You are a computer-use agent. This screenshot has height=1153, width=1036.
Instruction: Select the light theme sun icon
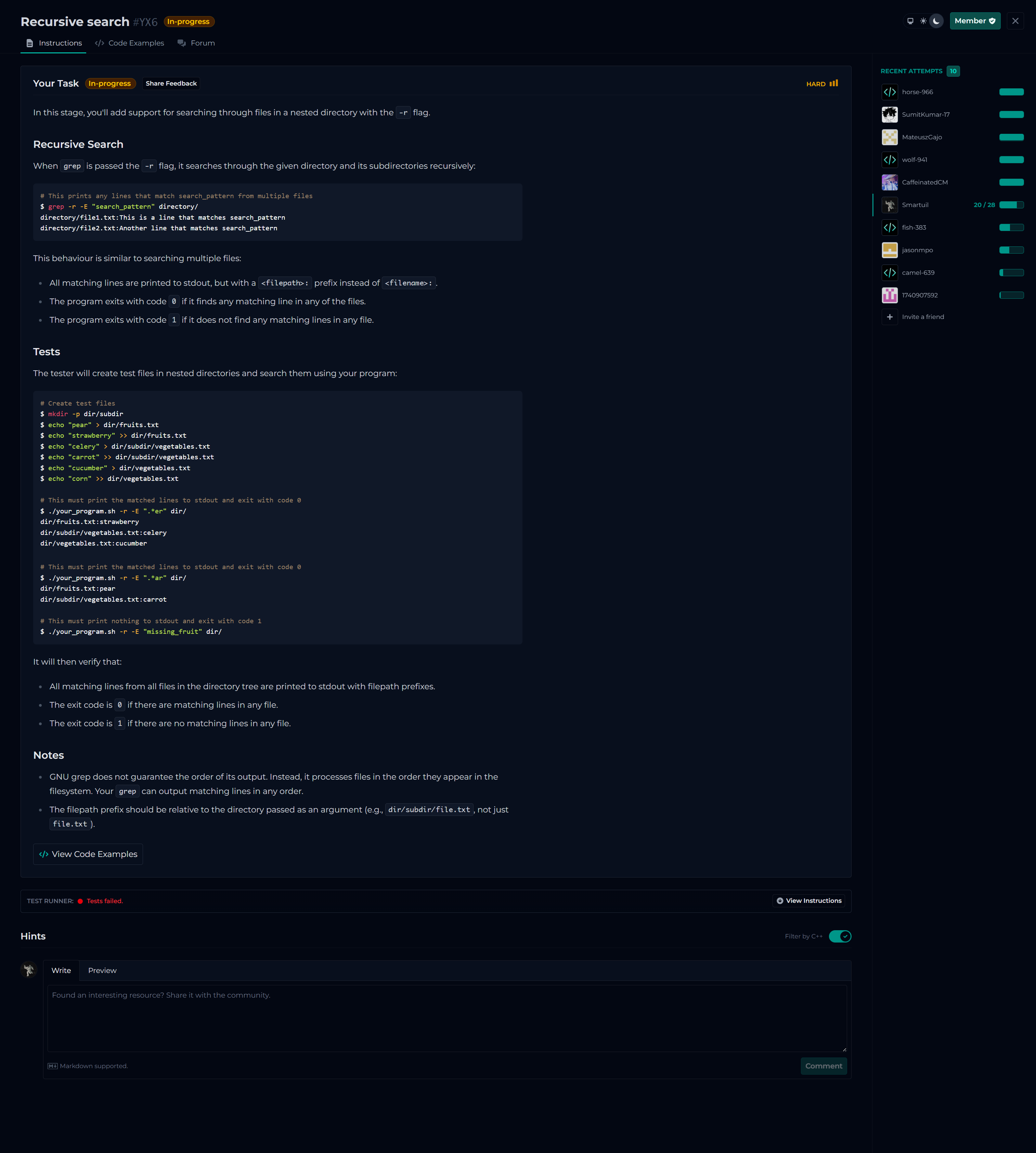click(923, 21)
